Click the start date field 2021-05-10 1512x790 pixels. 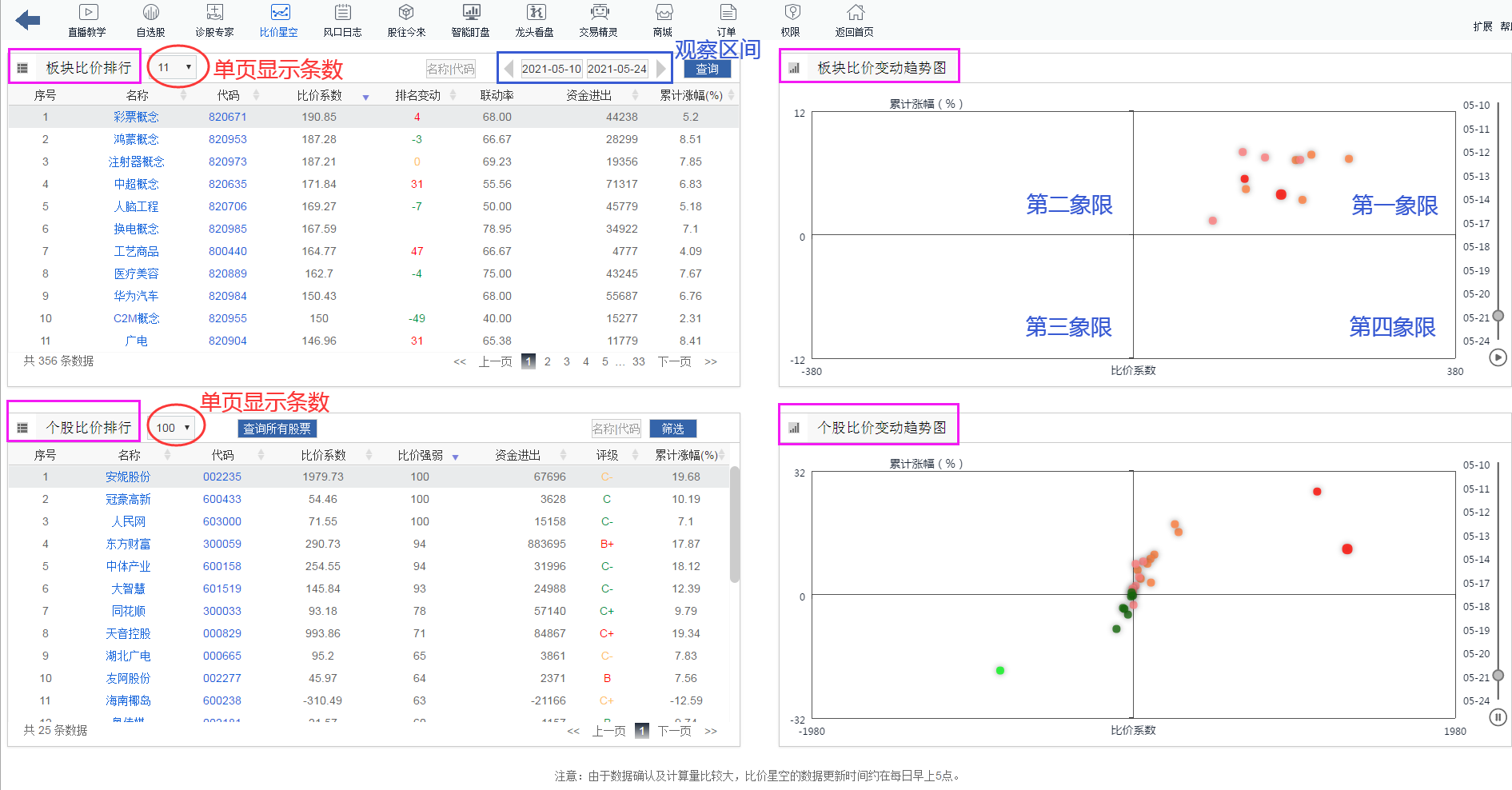[x=551, y=69]
